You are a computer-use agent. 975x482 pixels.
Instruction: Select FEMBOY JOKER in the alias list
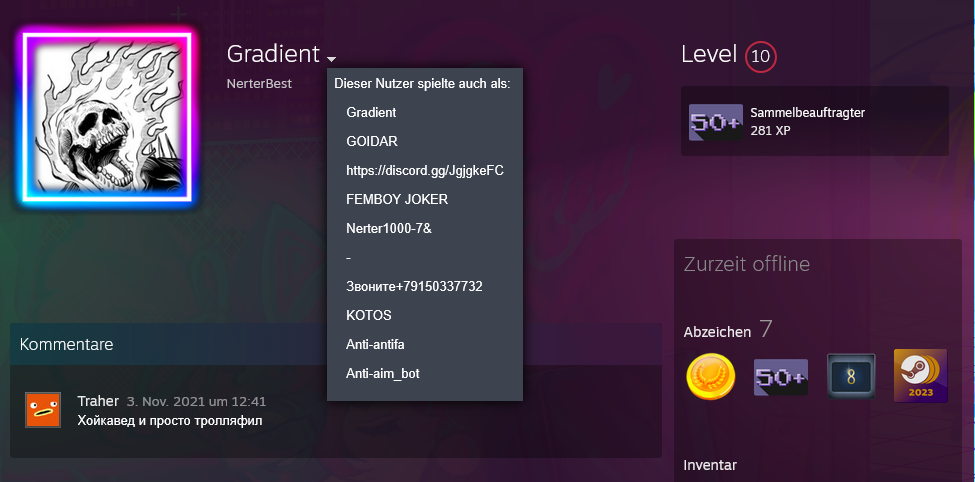click(396, 200)
